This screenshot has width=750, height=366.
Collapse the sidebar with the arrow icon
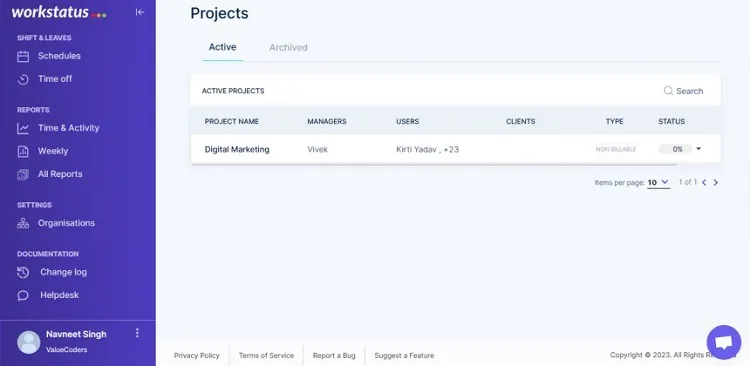(x=140, y=12)
